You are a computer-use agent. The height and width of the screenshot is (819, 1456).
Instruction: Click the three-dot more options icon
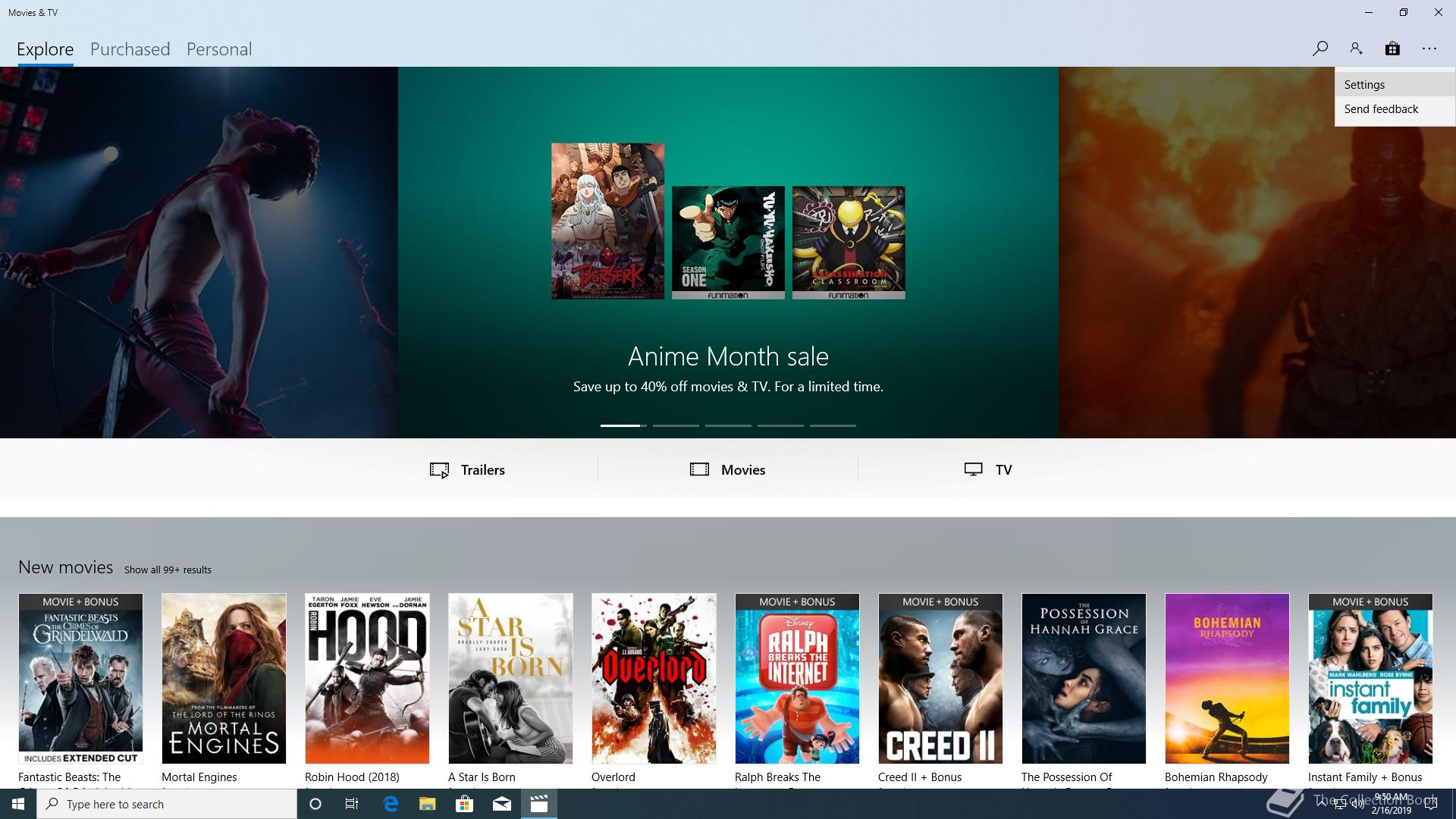tap(1429, 49)
